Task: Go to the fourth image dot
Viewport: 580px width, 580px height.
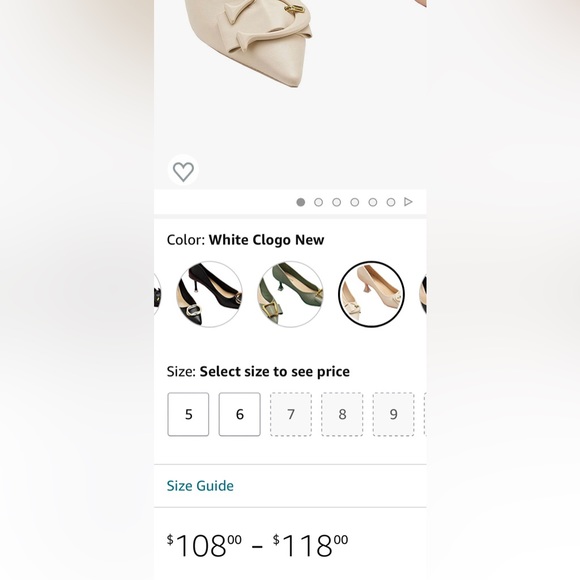Action: tap(355, 202)
